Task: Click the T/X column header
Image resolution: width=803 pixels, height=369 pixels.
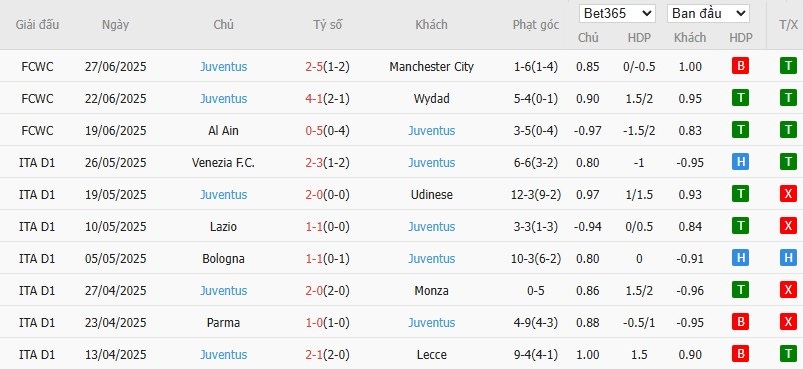Action: tap(788, 25)
